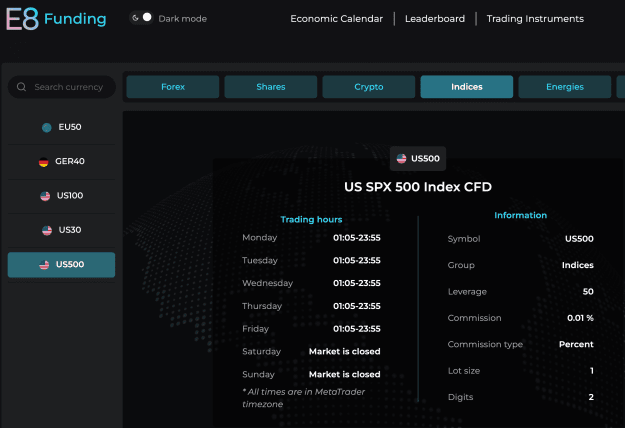Click the Symbol value US500
625x428 pixels.
point(579,239)
